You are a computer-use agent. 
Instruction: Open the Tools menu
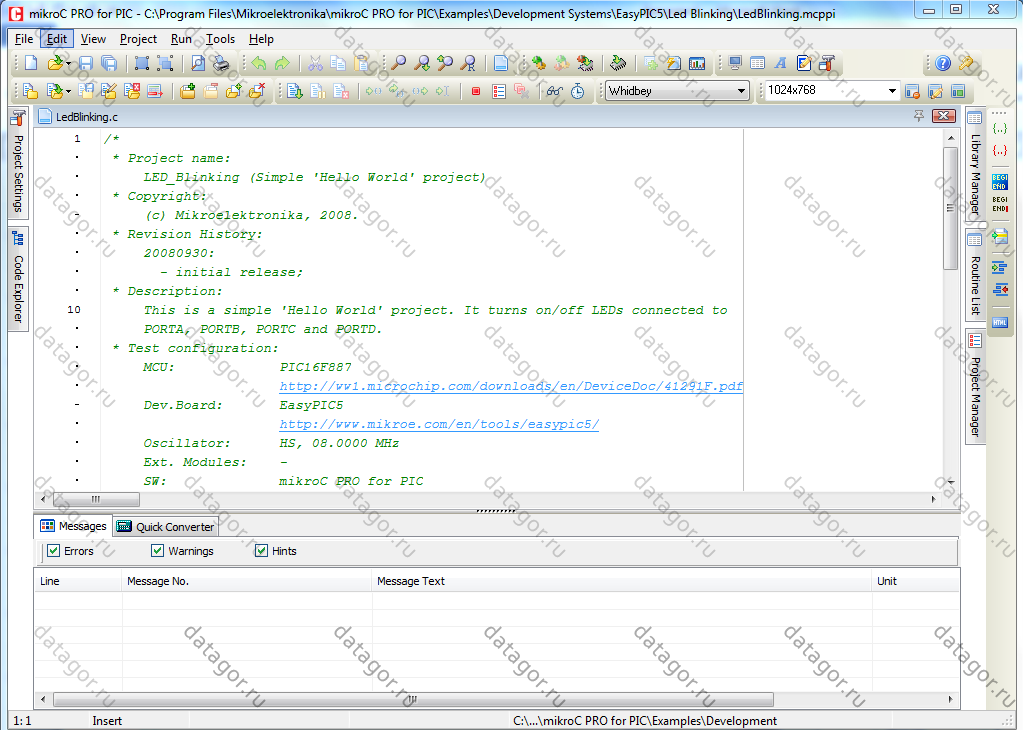pyautogui.click(x=221, y=39)
